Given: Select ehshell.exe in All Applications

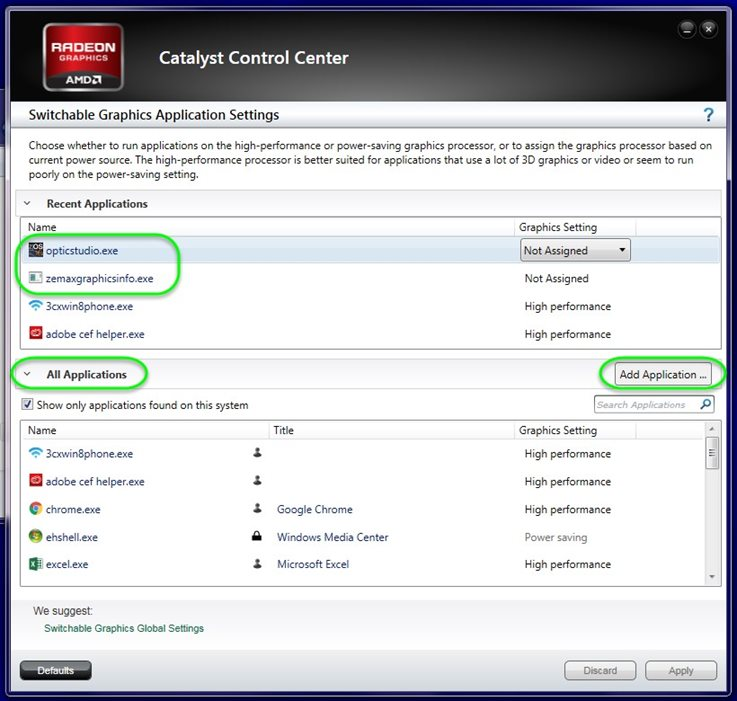Looking at the screenshot, I should (71, 537).
